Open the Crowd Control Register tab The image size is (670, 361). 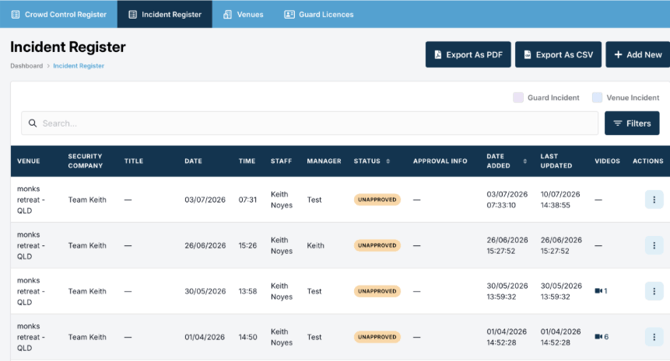[x=59, y=15]
